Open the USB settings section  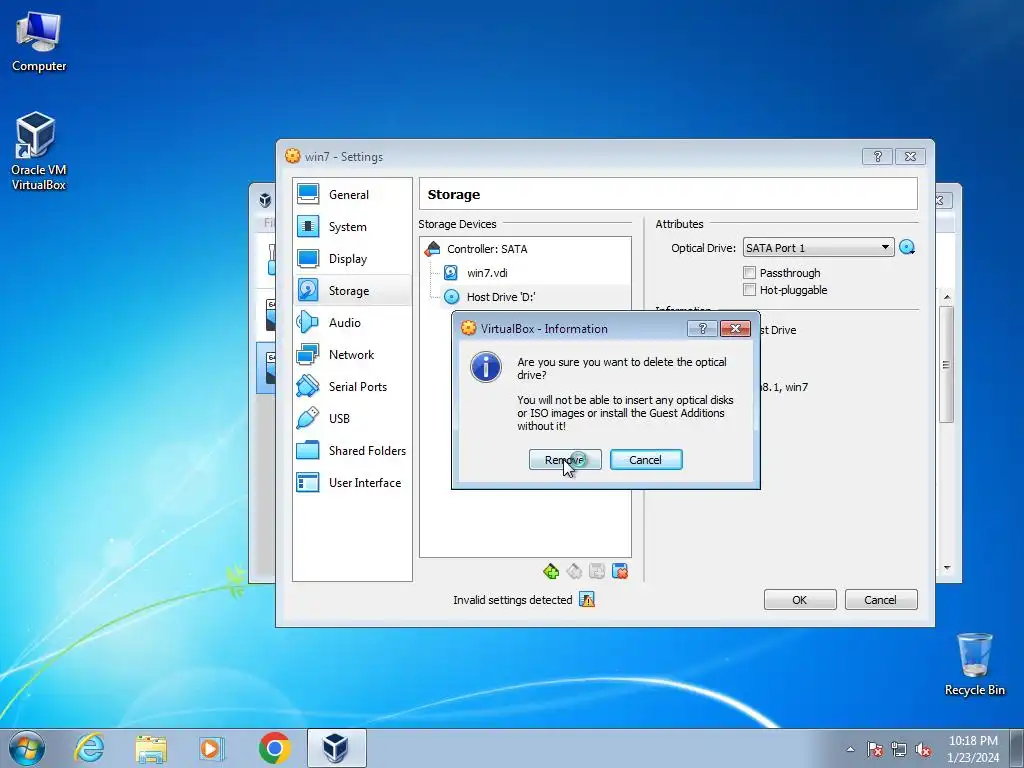(x=352, y=419)
